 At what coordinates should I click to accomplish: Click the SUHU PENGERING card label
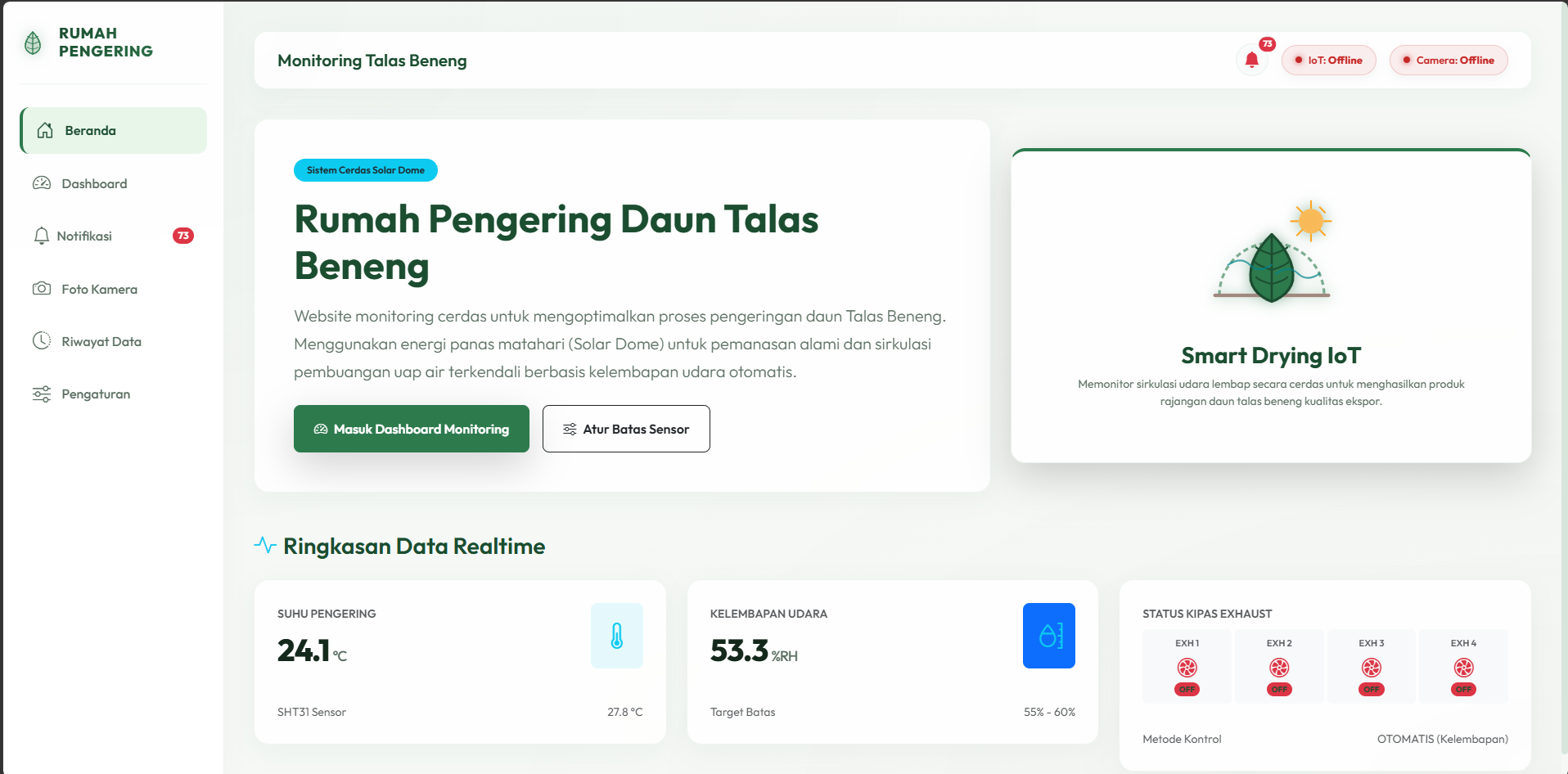tap(327, 614)
